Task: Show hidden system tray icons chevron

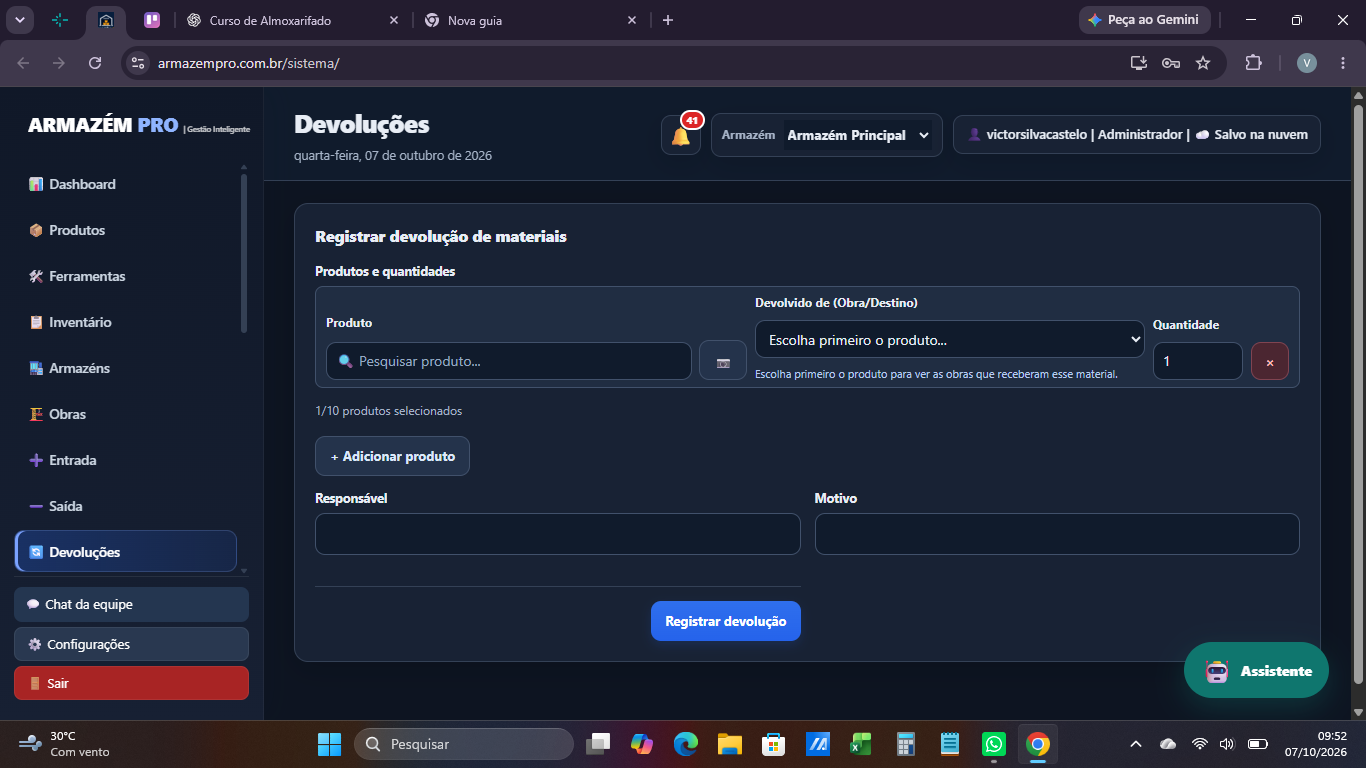Action: tap(1135, 744)
